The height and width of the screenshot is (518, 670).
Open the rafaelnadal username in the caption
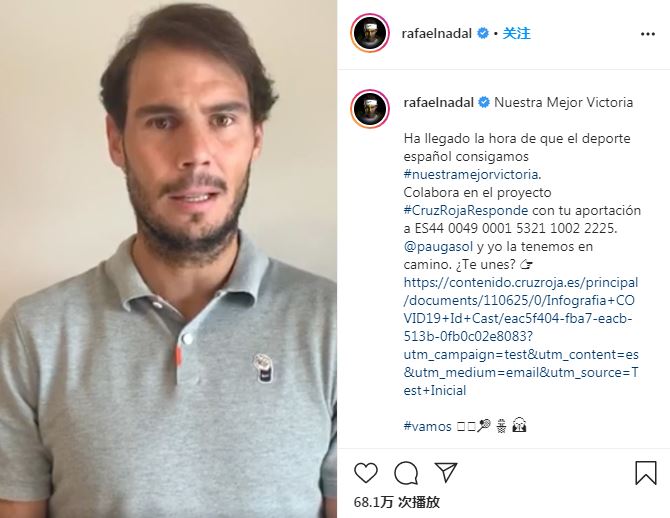tap(438, 103)
